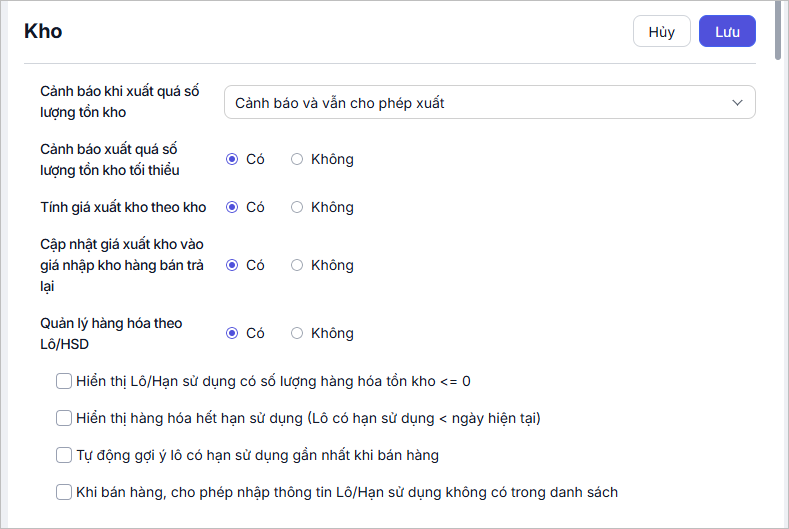Image resolution: width=789 pixels, height=529 pixels.
Task: Click the dropdown chevron arrow icon
Action: [x=738, y=102]
